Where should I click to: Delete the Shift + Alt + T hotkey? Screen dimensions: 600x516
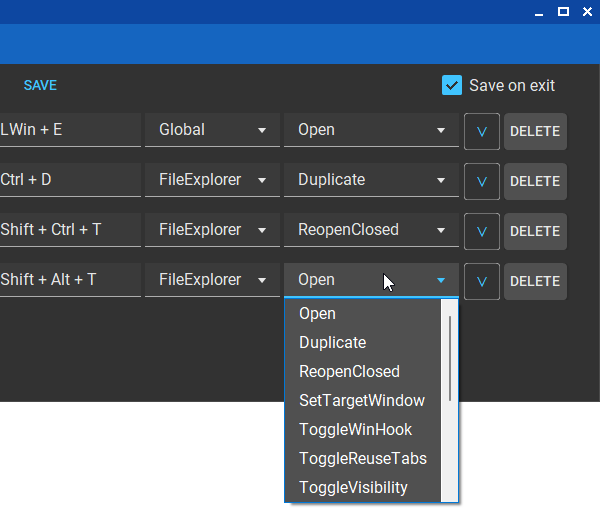click(535, 281)
